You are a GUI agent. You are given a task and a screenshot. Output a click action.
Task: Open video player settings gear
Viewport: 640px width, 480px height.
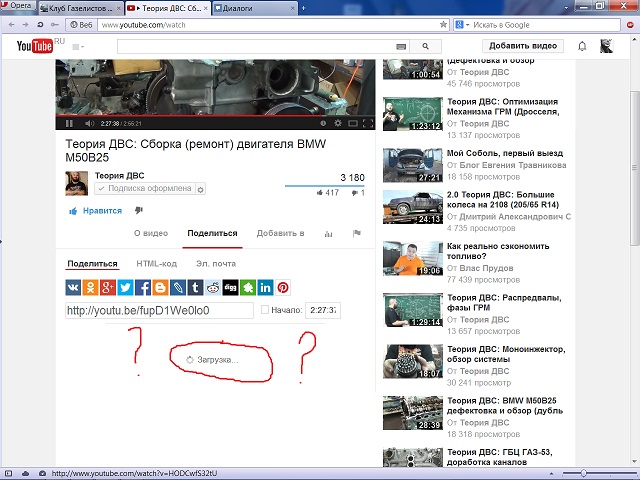(x=338, y=123)
